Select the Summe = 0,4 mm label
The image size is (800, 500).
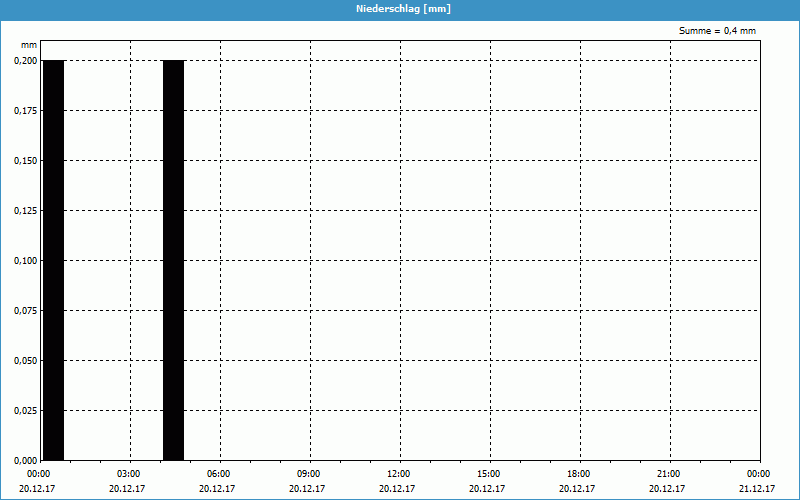717,31
